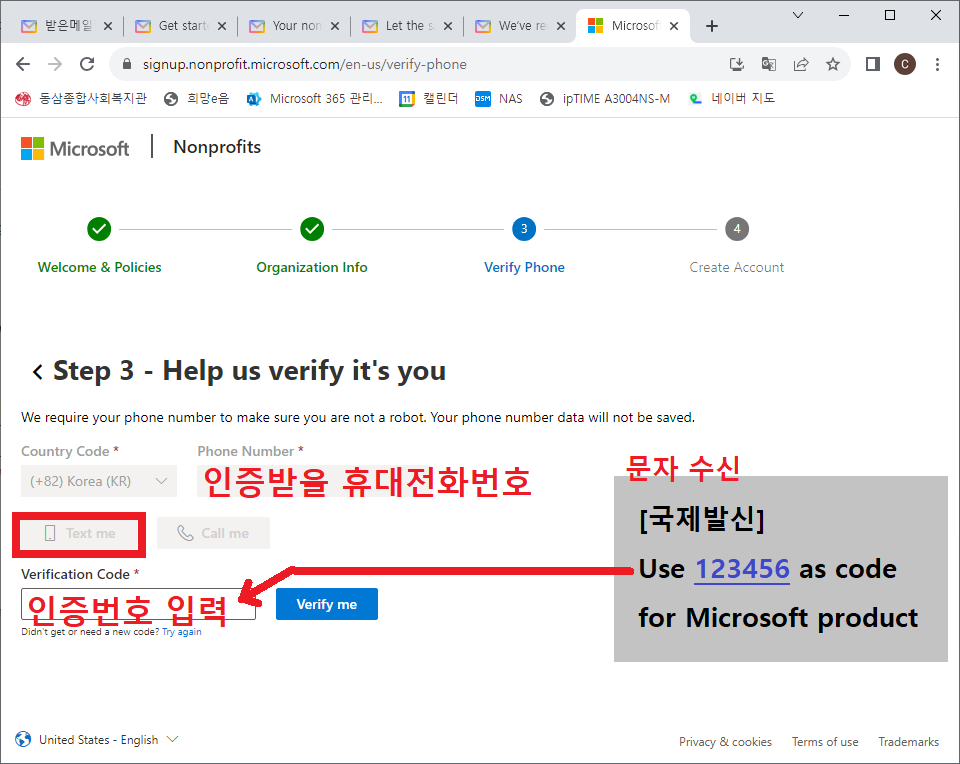Open Terms of use link
The height and width of the screenshot is (764, 960).
825,742
